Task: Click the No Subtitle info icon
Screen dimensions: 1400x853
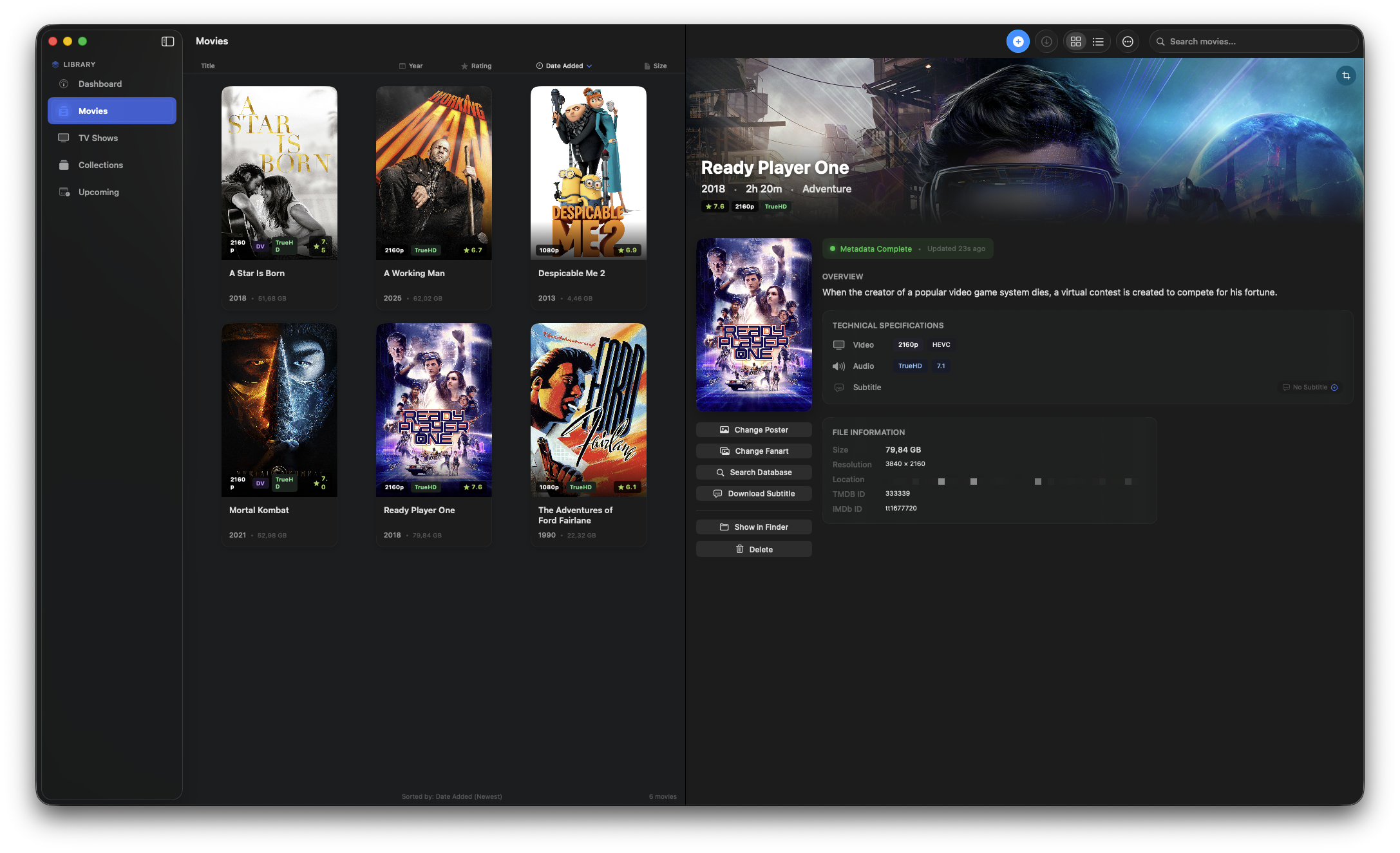Action: point(1334,387)
